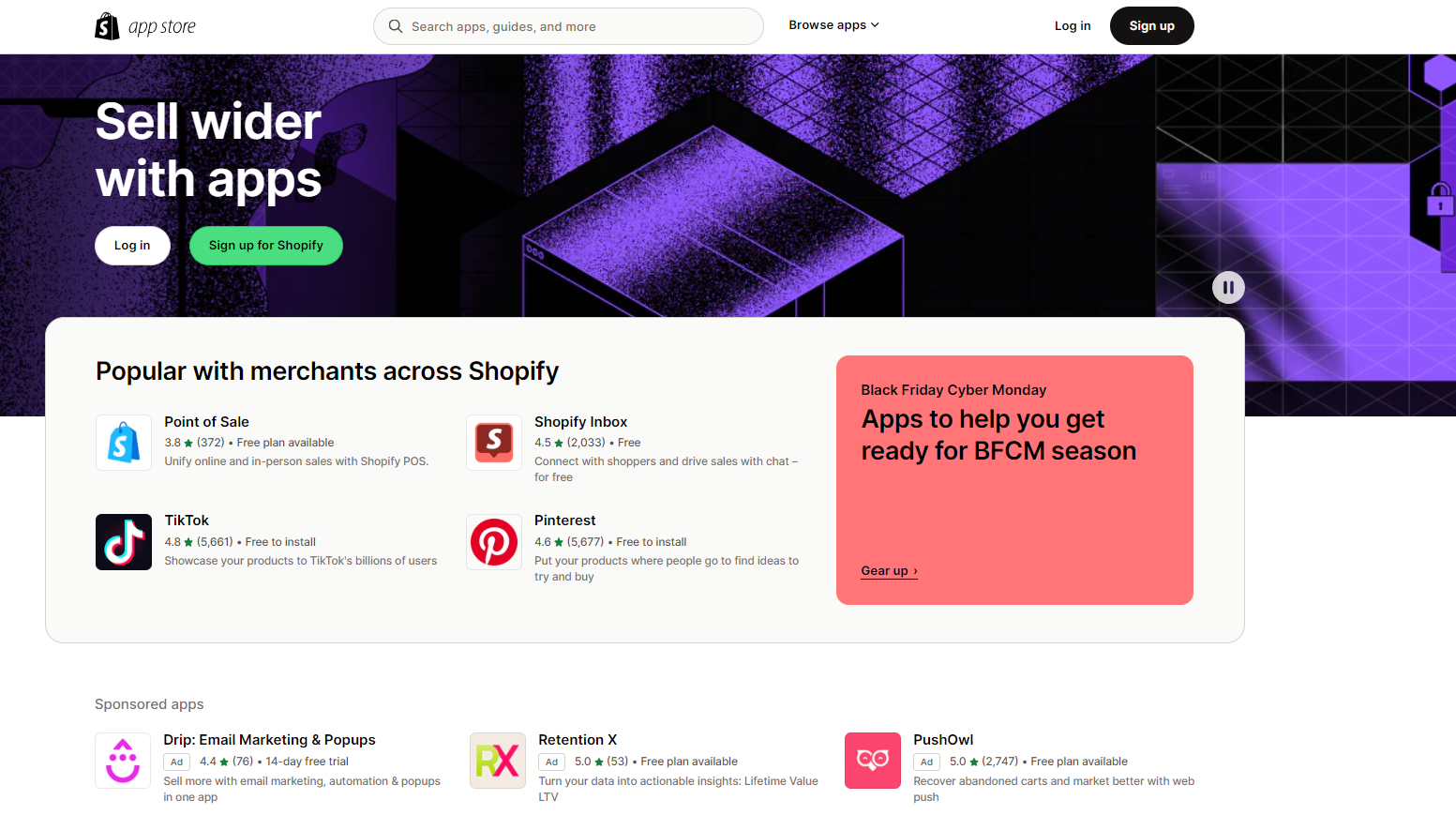Click the search magnifier icon
The height and width of the screenshot is (830, 1456).
click(396, 26)
